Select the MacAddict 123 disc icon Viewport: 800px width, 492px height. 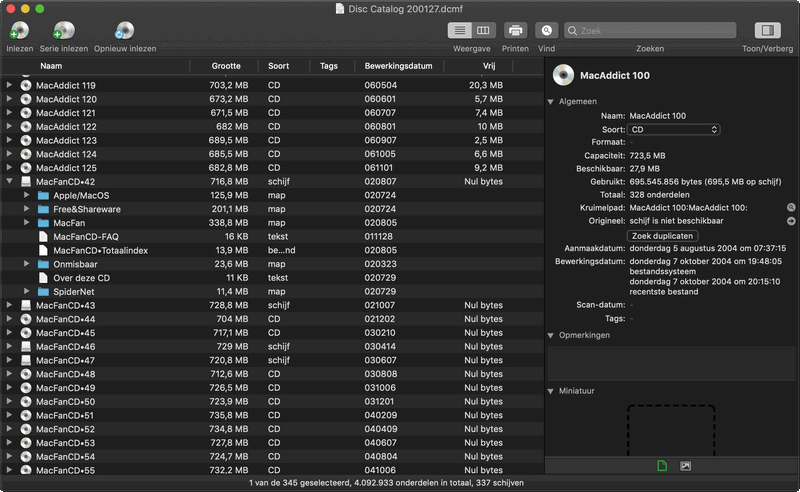[x=26, y=140]
